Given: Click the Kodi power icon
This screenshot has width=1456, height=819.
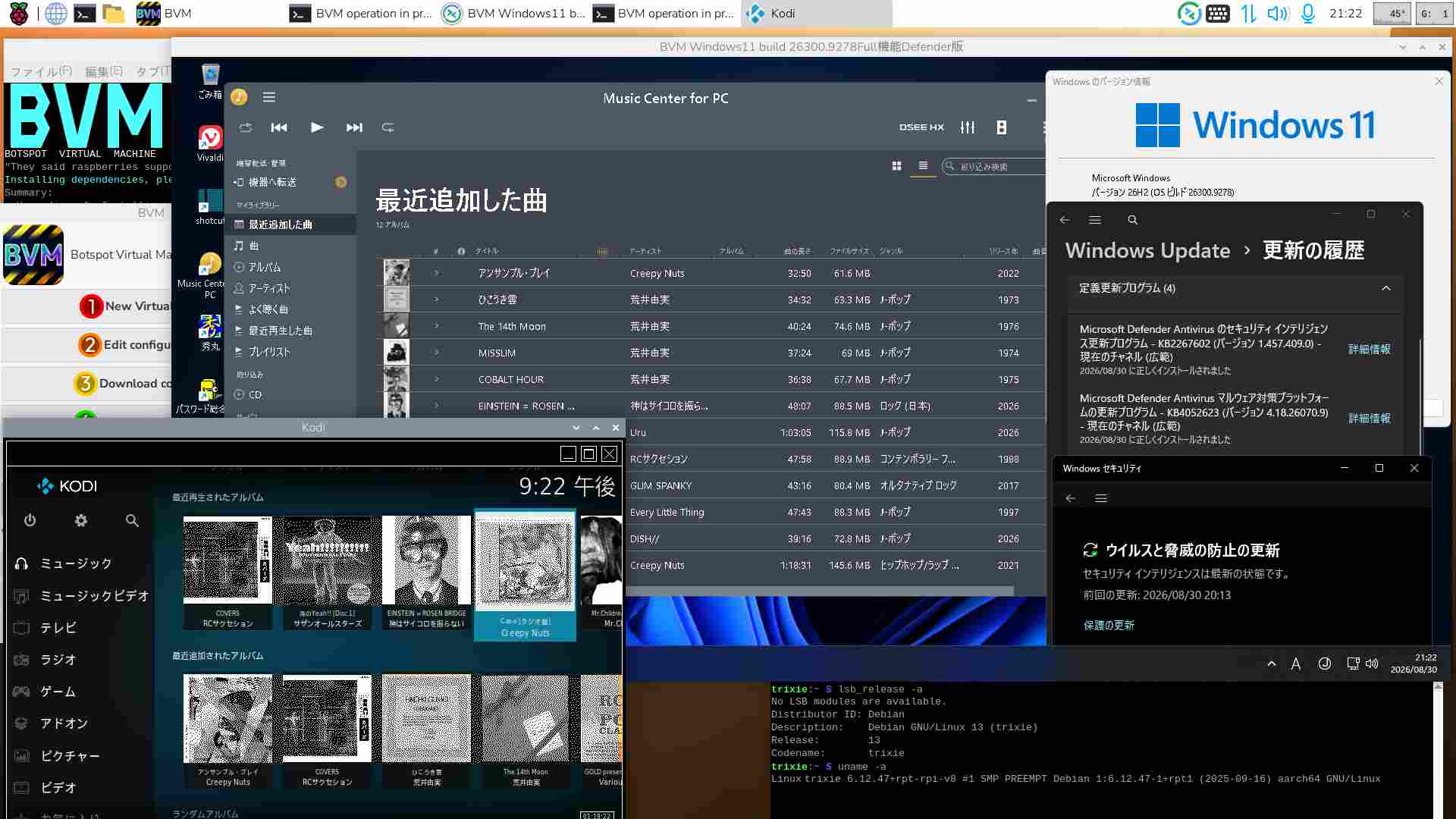Looking at the screenshot, I should coord(30,520).
